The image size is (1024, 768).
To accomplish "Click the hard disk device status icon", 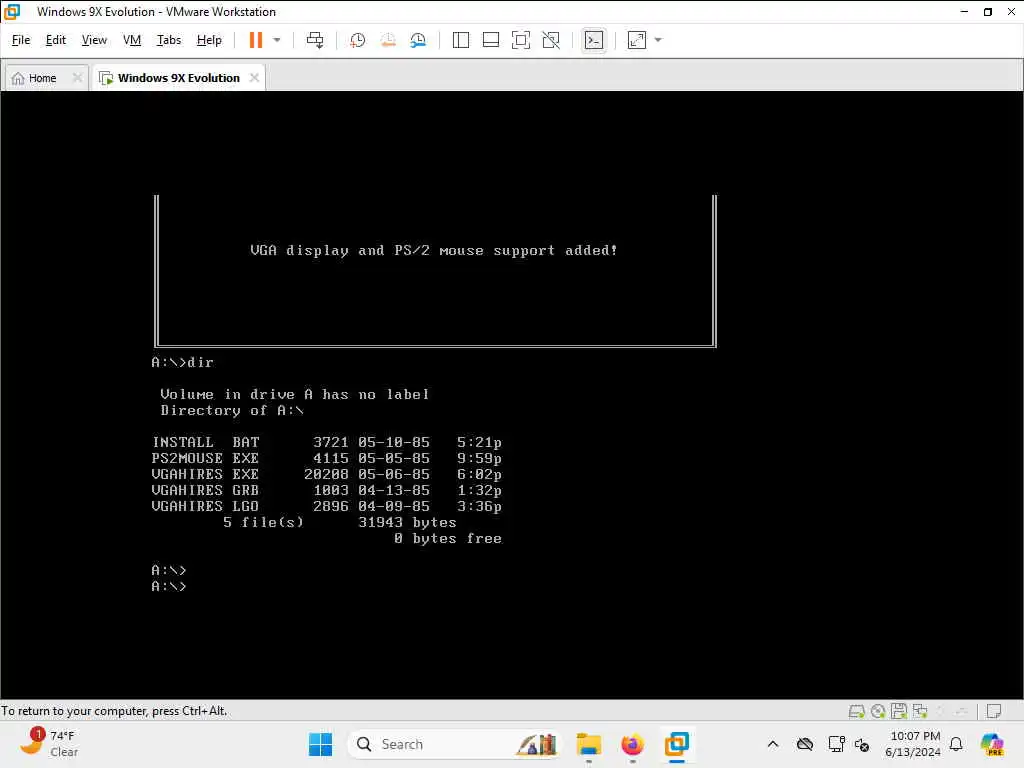I will click(x=857, y=711).
